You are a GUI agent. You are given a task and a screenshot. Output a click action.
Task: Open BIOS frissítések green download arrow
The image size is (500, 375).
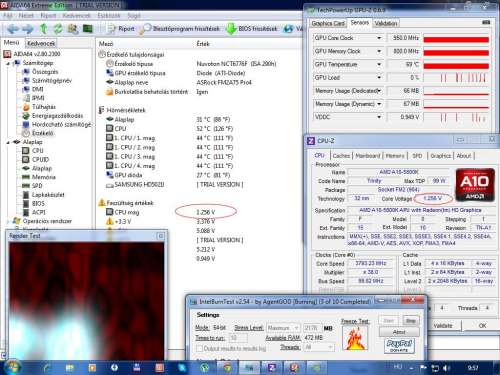(x=251, y=29)
